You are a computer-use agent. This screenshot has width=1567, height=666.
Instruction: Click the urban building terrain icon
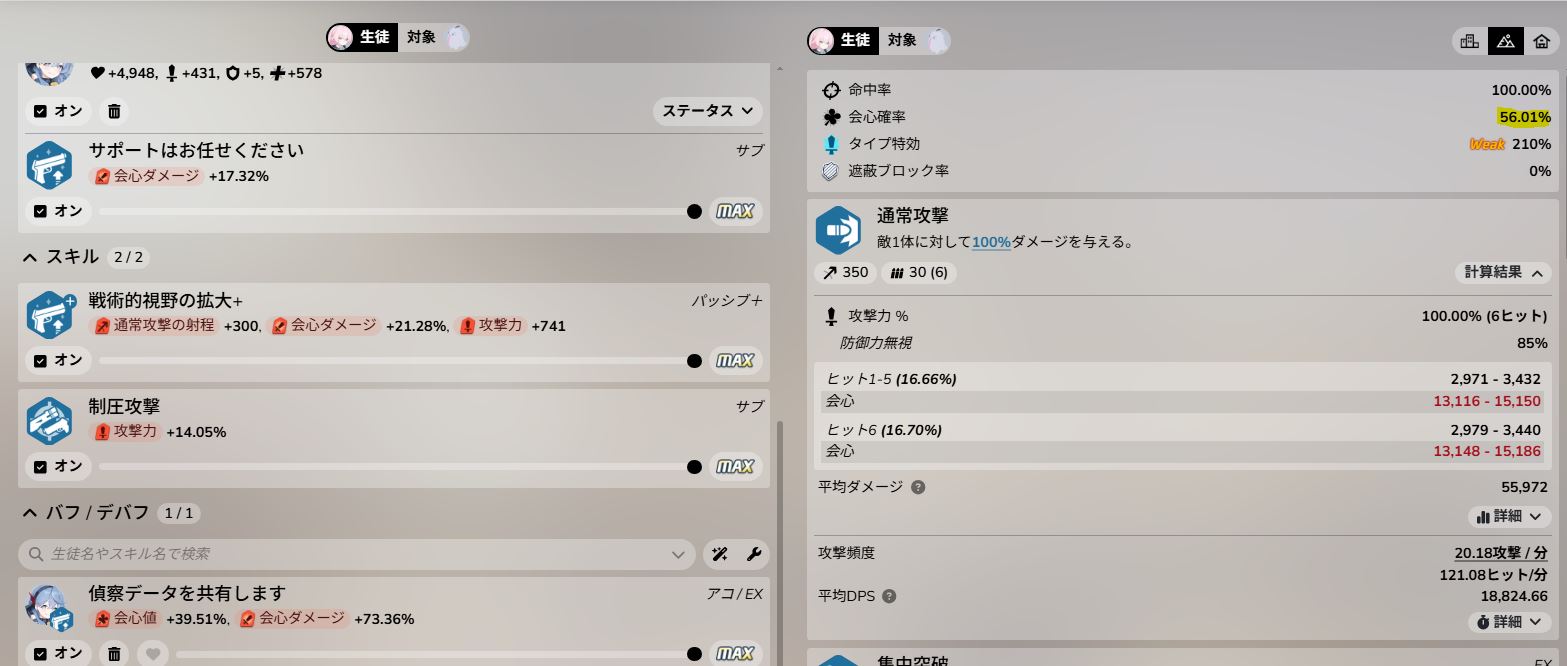[1469, 41]
